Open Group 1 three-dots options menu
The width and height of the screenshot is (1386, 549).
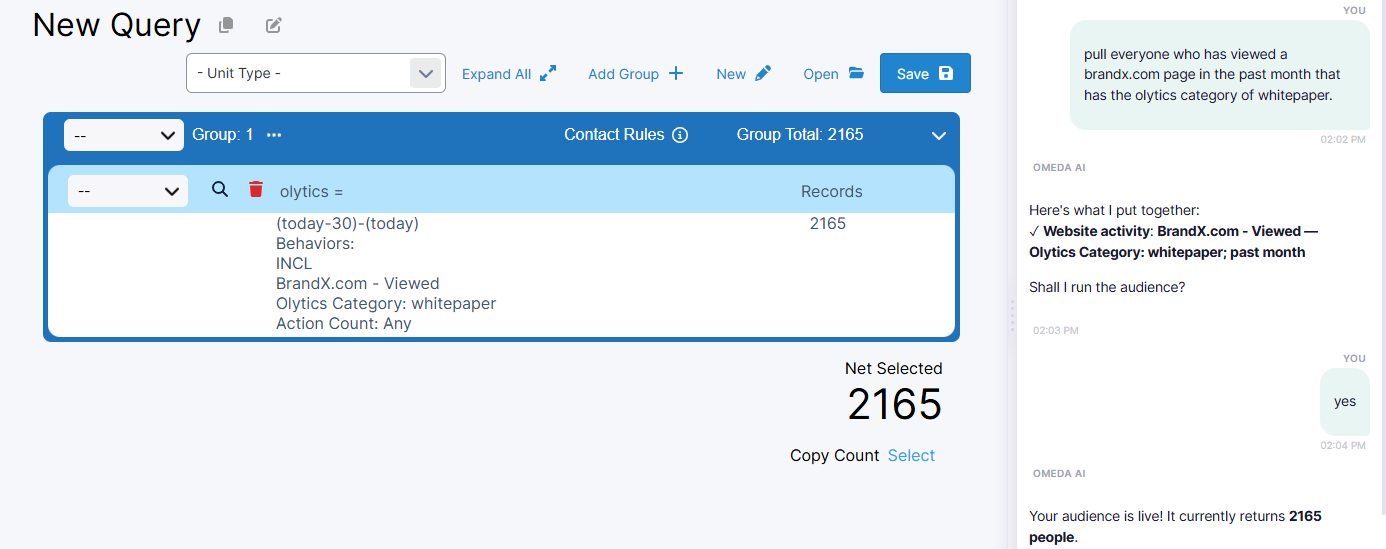(x=274, y=135)
